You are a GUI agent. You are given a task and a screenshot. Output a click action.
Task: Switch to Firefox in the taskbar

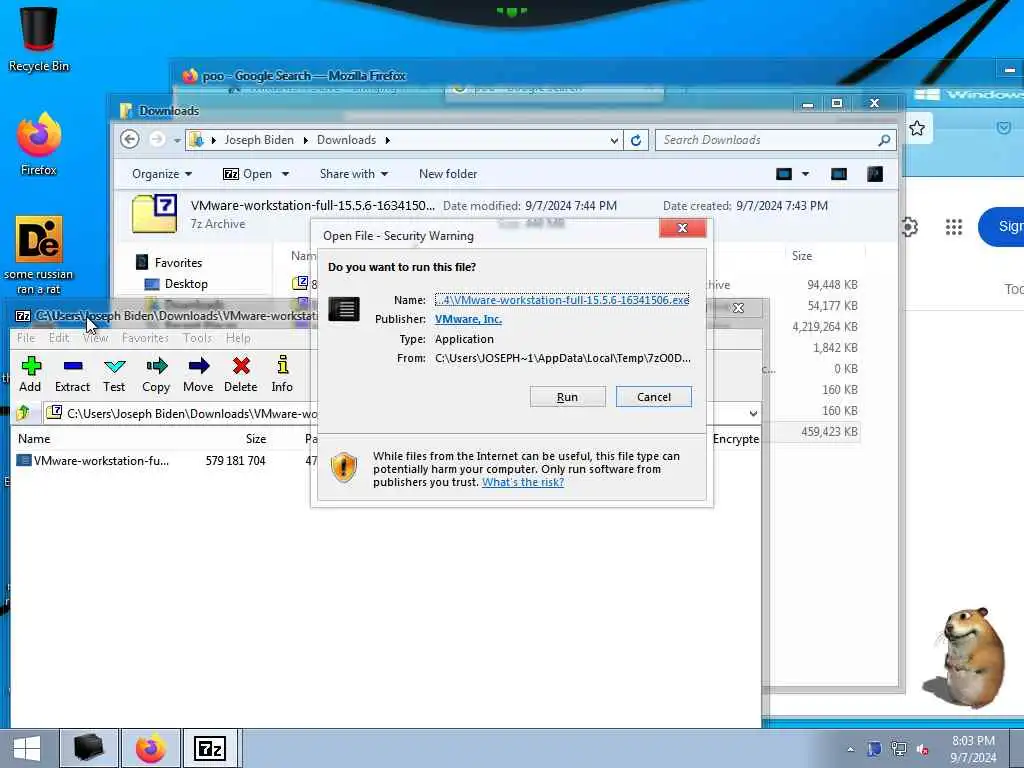[x=151, y=748]
